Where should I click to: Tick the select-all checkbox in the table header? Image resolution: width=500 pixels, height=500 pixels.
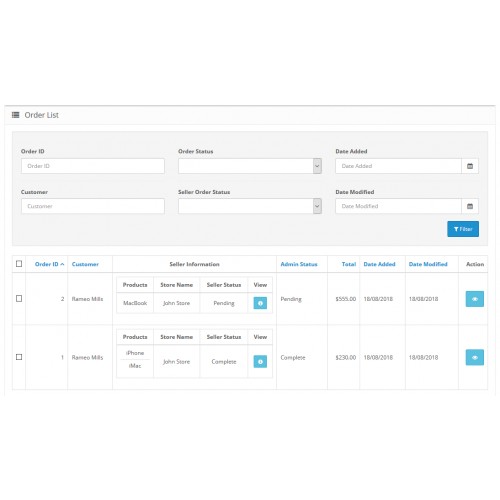(x=19, y=264)
